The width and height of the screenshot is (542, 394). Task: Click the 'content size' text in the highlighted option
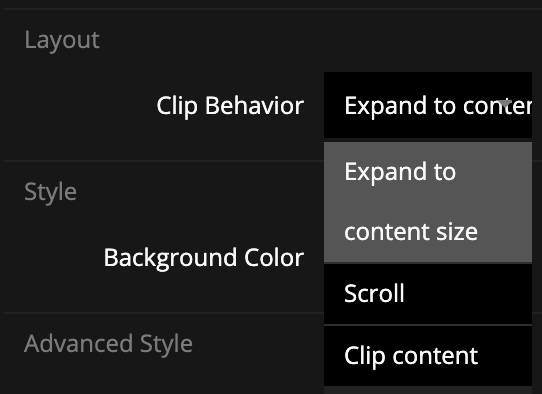(x=411, y=232)
